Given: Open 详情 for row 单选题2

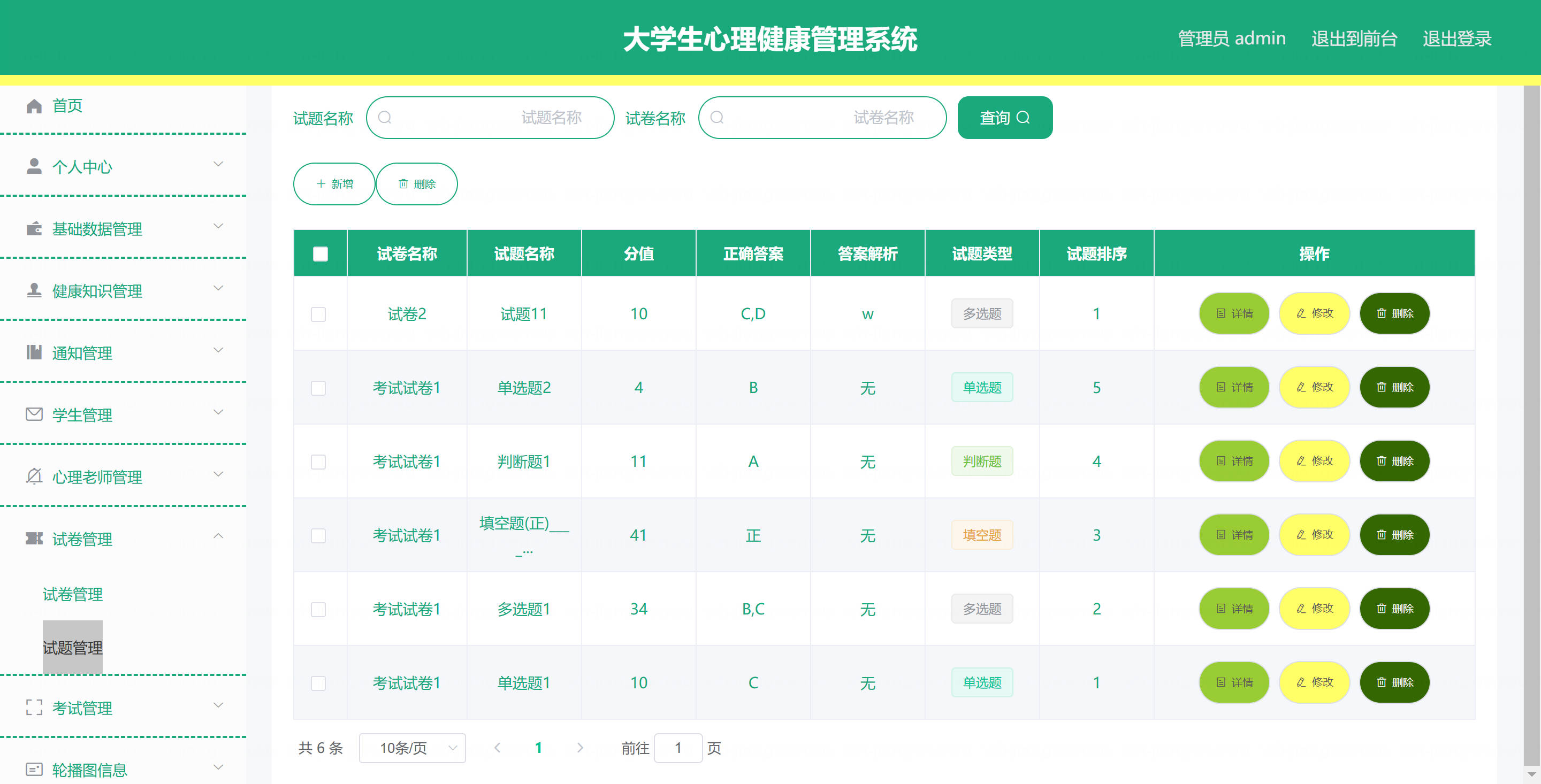Looking at the screenshot, I should (x=1234, y=388).
